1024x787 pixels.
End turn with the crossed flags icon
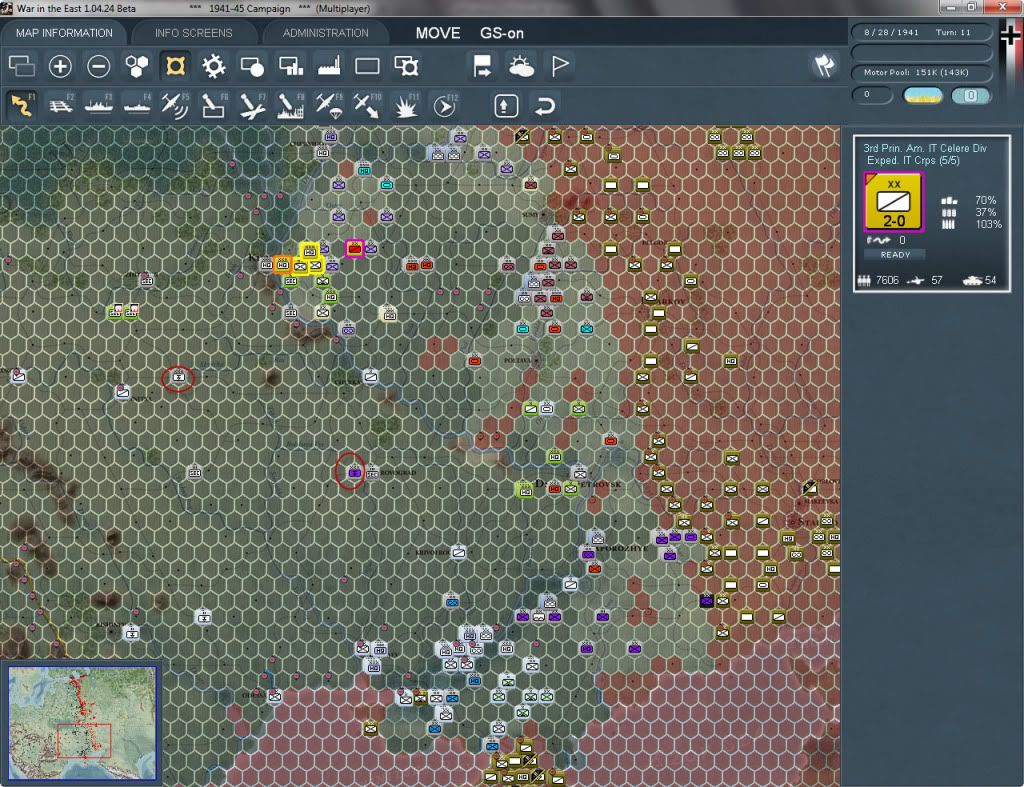tap(824, 65)
